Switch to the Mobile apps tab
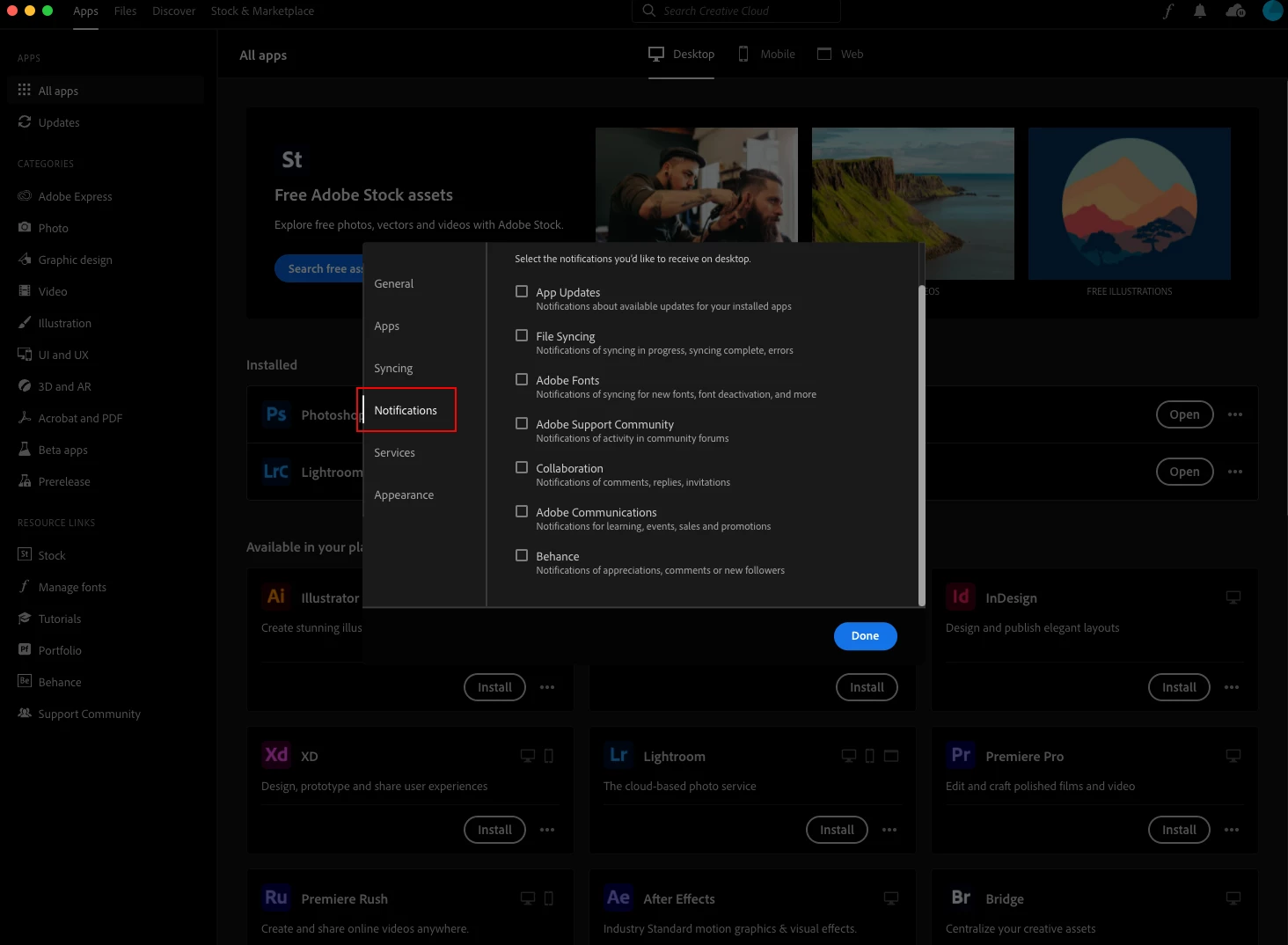 (x=766, y=54)
